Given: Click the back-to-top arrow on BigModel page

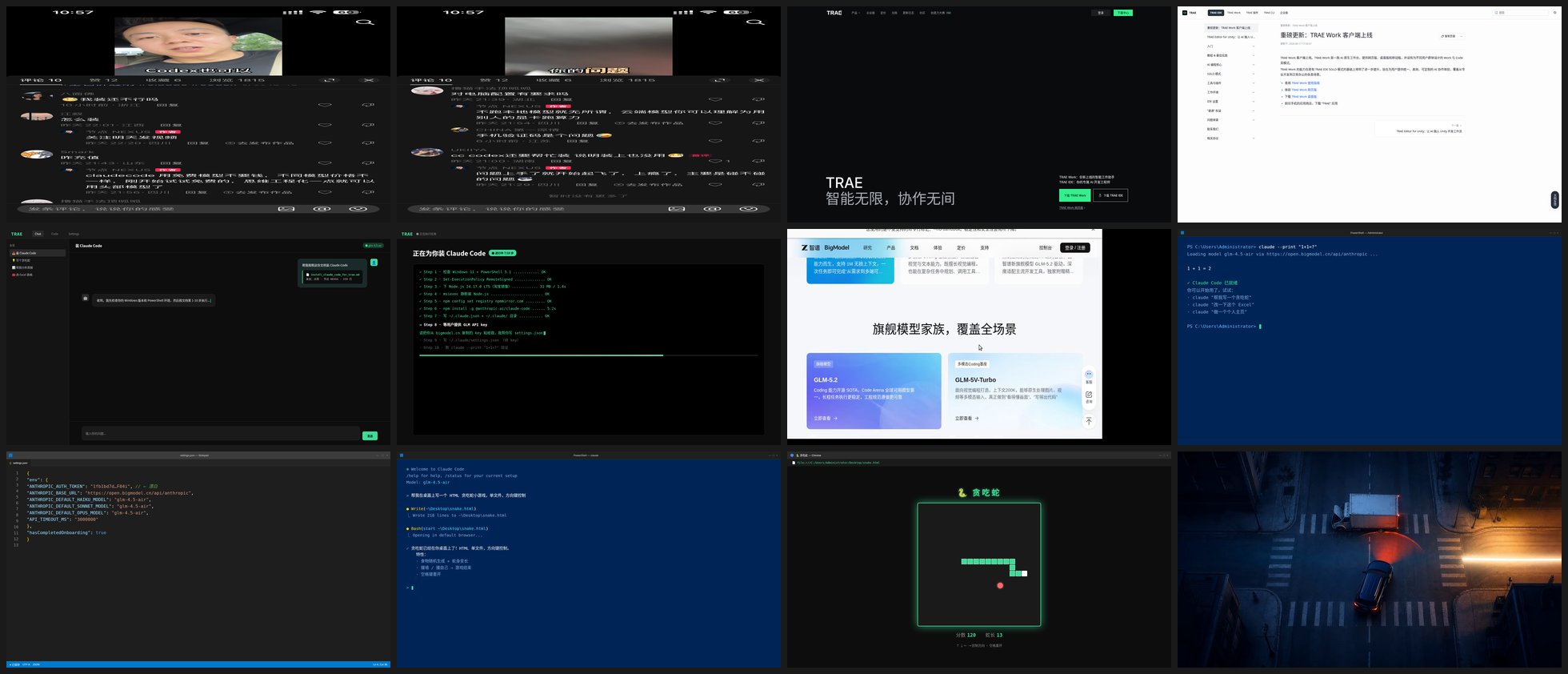Looking at the screenshot, I should [1088, 421].
